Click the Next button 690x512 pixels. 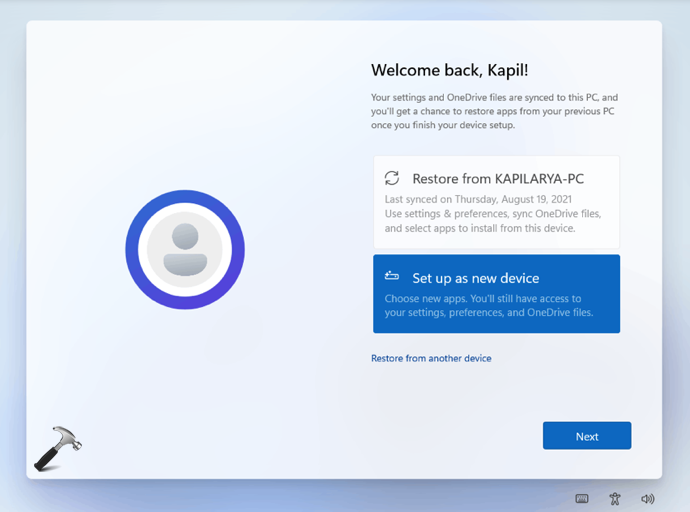pyautogui.click(x=586, y=436)
